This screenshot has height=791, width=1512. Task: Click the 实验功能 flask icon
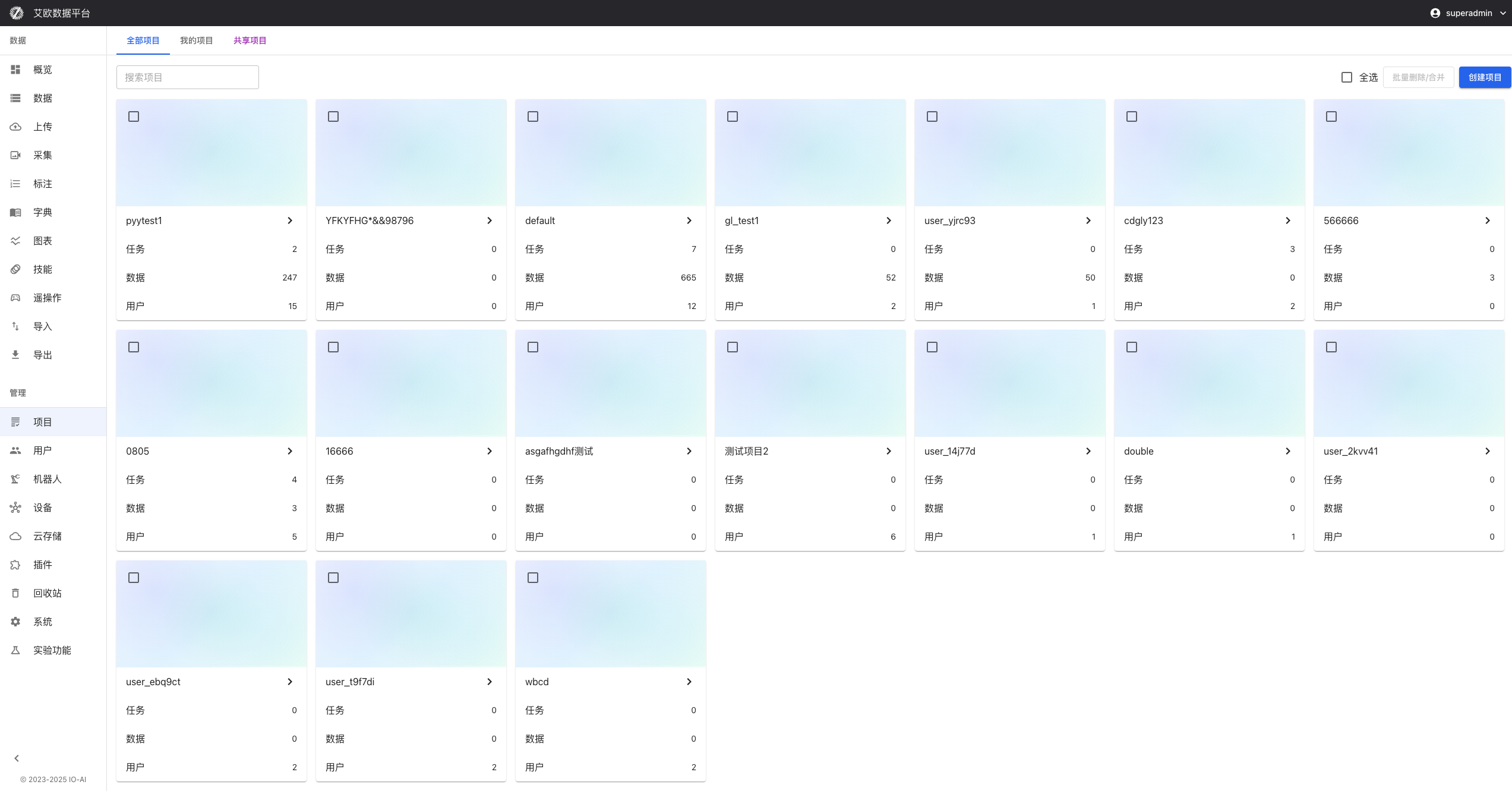click(15, 650)
